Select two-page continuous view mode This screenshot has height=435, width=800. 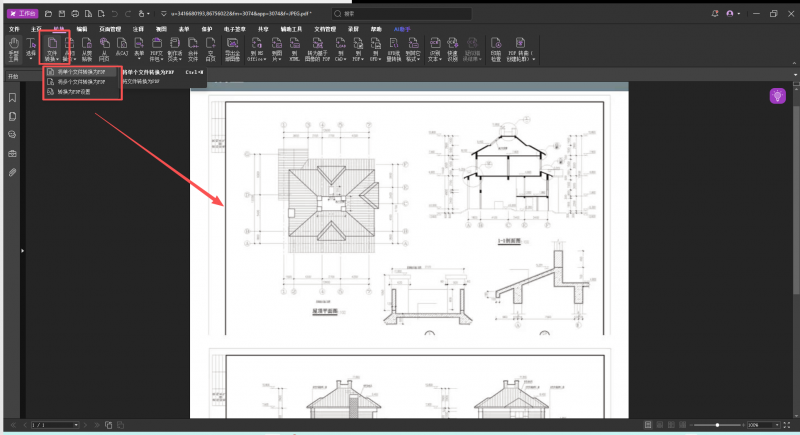click(x=682, y=425)
